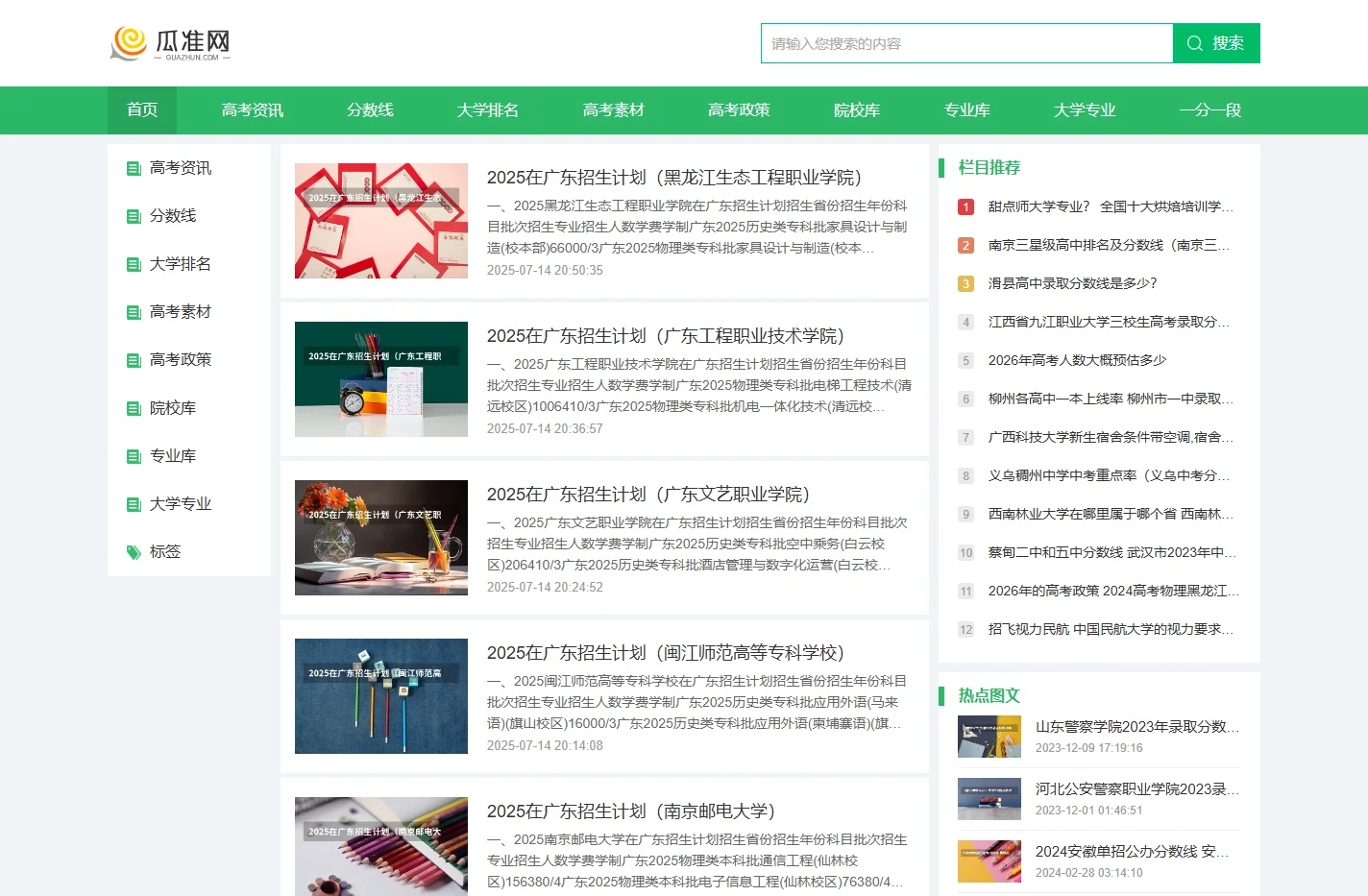The image size is (1368, 896).
Task: Open recommended item 柳州各高中一本上线率
Action: (x=1111, y=399)
